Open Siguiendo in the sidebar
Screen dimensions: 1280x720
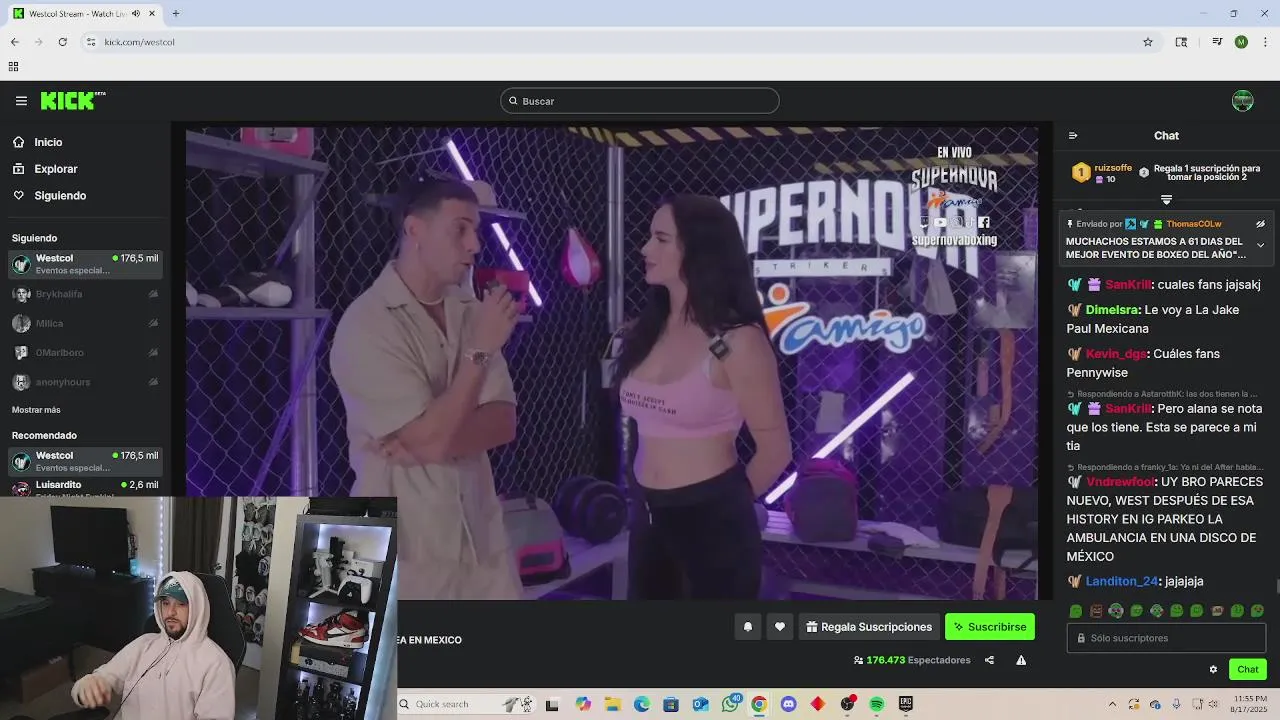point(60,195)
